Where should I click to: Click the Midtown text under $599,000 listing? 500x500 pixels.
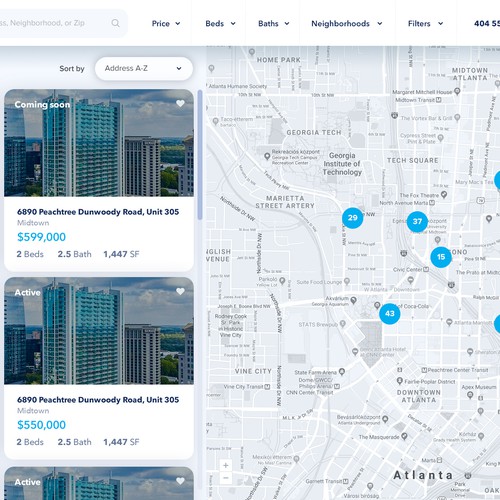[33, 223]
